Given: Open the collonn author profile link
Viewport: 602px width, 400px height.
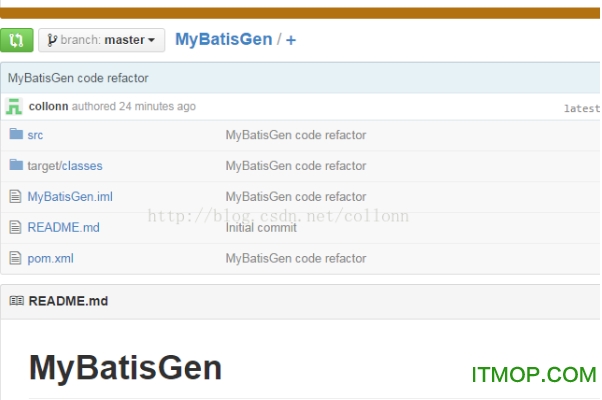Looking at the screenshot, I should coord(48,106).
